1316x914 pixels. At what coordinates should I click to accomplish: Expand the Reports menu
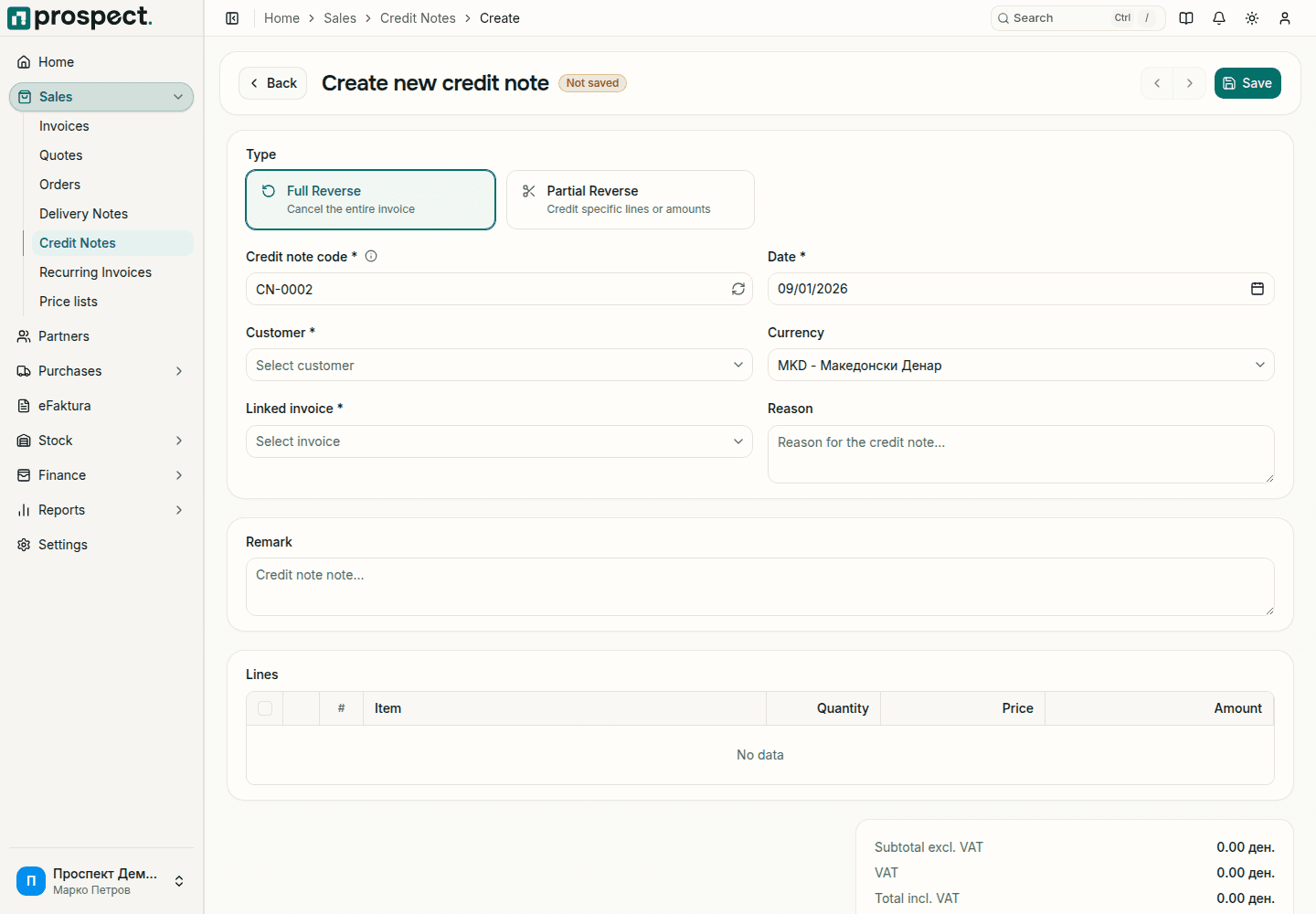(x=101, y=510)
